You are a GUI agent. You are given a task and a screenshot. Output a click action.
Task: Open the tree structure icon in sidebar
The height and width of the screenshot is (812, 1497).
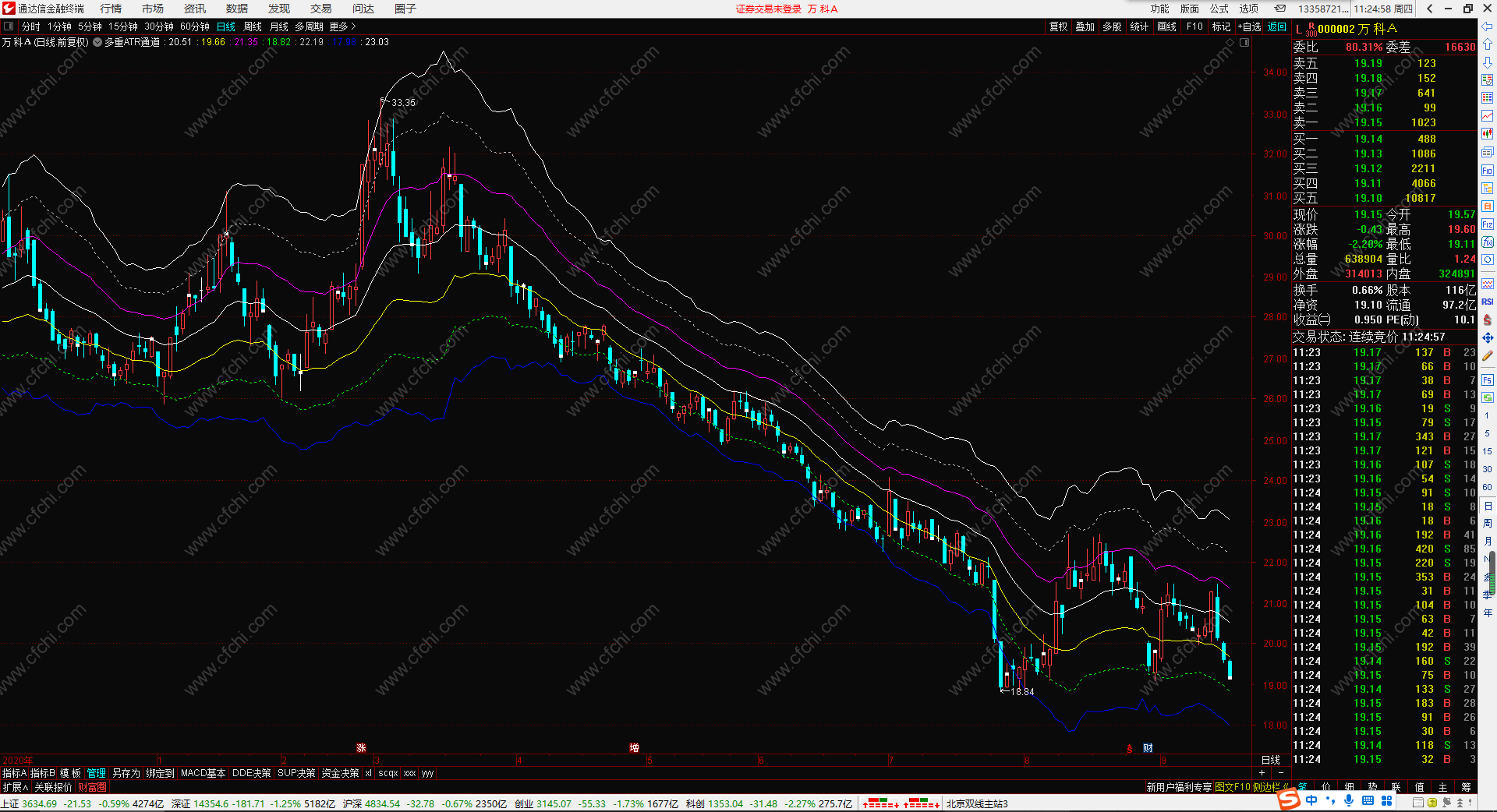click(1487, 188)
